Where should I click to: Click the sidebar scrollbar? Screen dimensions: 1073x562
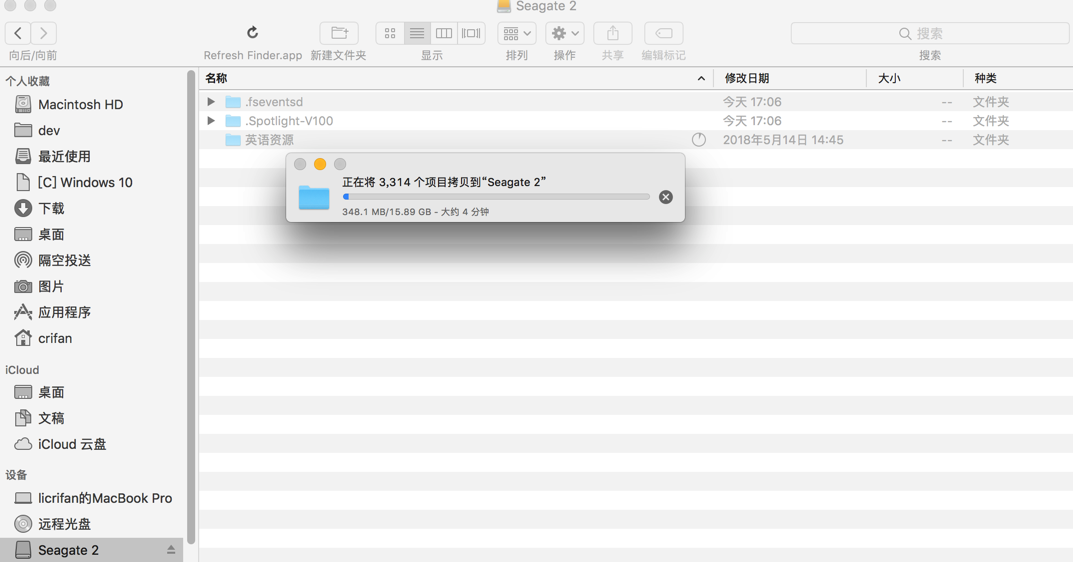coord(191,307)
